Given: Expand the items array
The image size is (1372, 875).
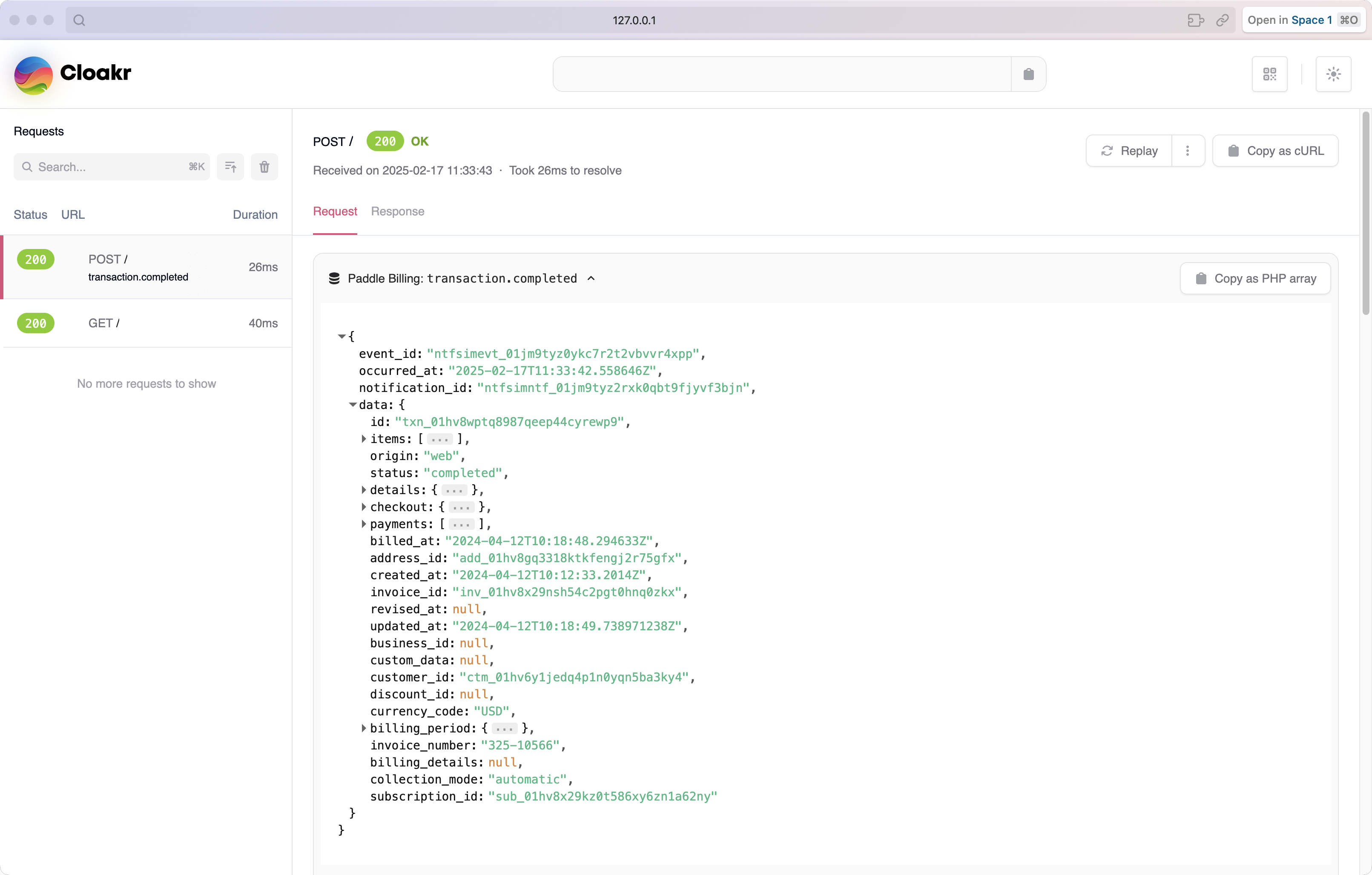Looking at the screenshot, I should [364, 439].
